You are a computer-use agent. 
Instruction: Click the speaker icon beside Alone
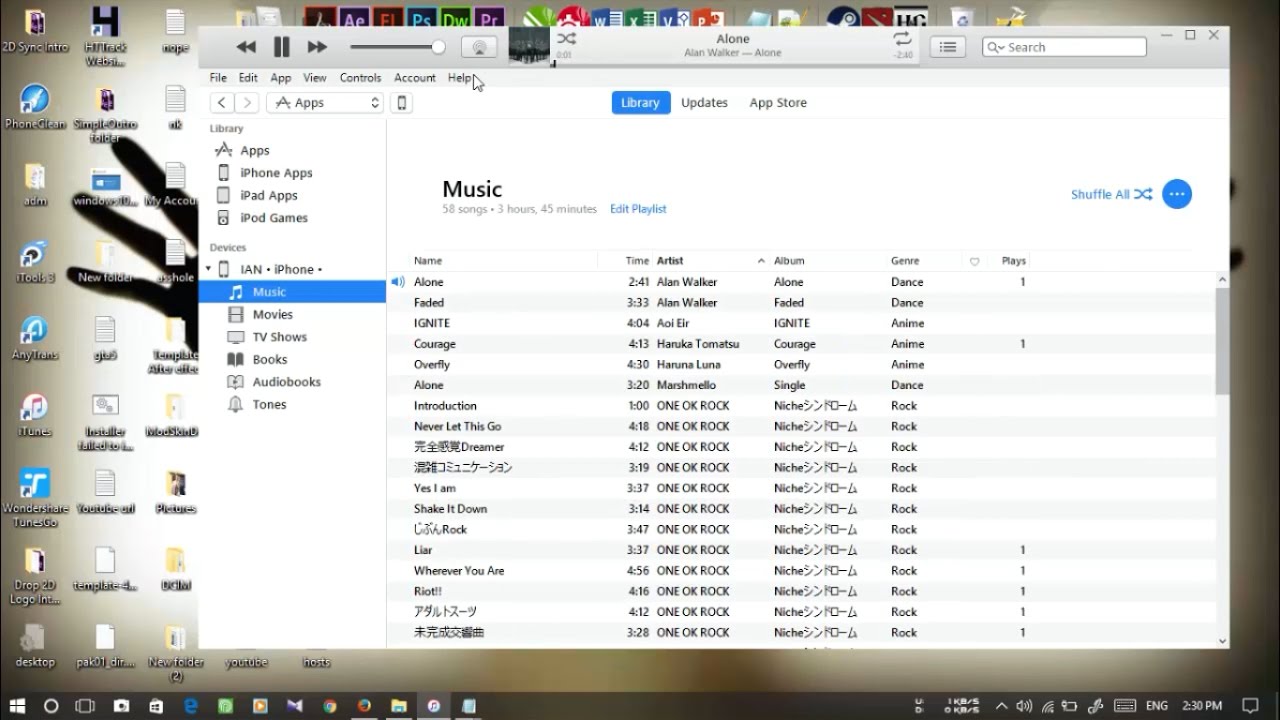398,282
